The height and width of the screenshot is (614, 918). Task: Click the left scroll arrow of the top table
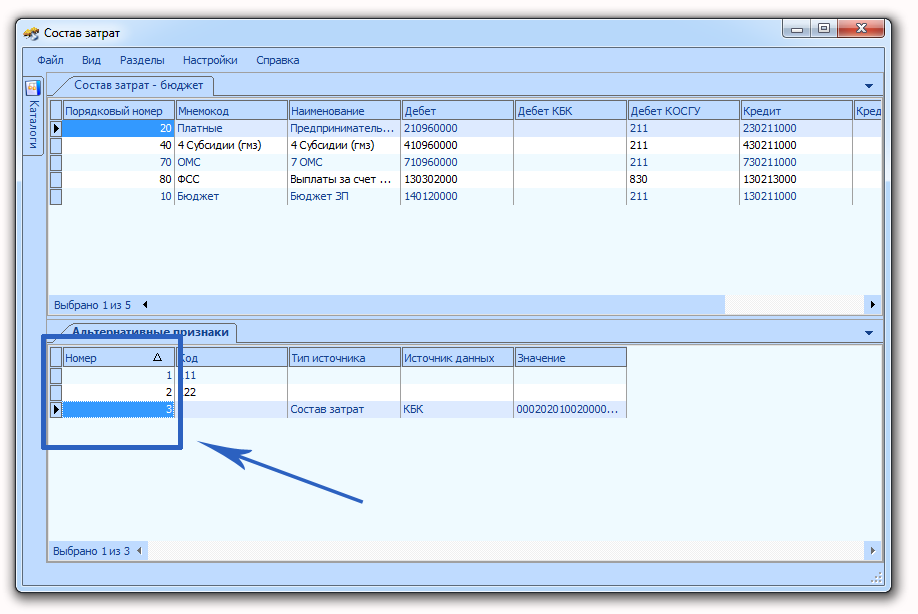[x=145, y=304]
